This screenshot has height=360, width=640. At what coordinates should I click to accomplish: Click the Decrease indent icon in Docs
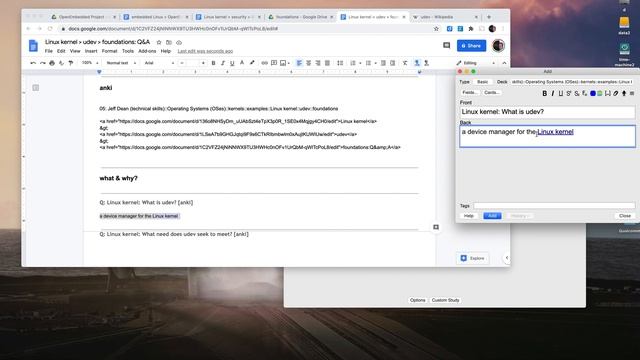pos(383,63)
